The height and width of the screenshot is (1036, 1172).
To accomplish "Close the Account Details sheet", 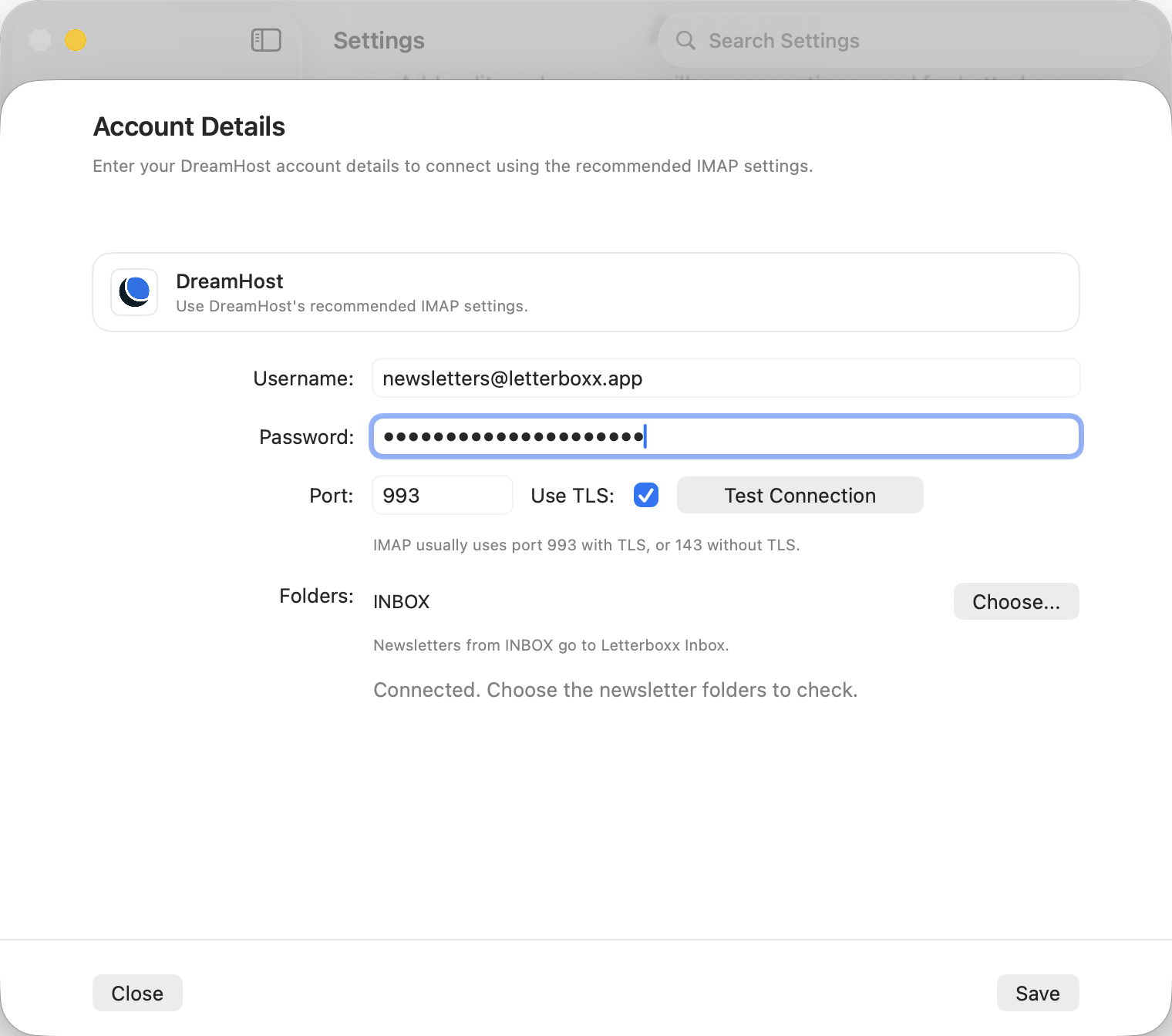I will click(137, 993).
